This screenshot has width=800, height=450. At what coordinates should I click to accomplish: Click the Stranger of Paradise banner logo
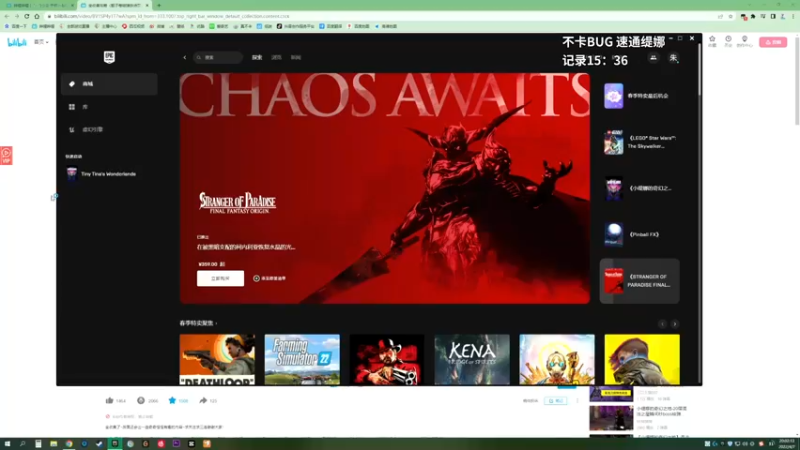point(238,203)
